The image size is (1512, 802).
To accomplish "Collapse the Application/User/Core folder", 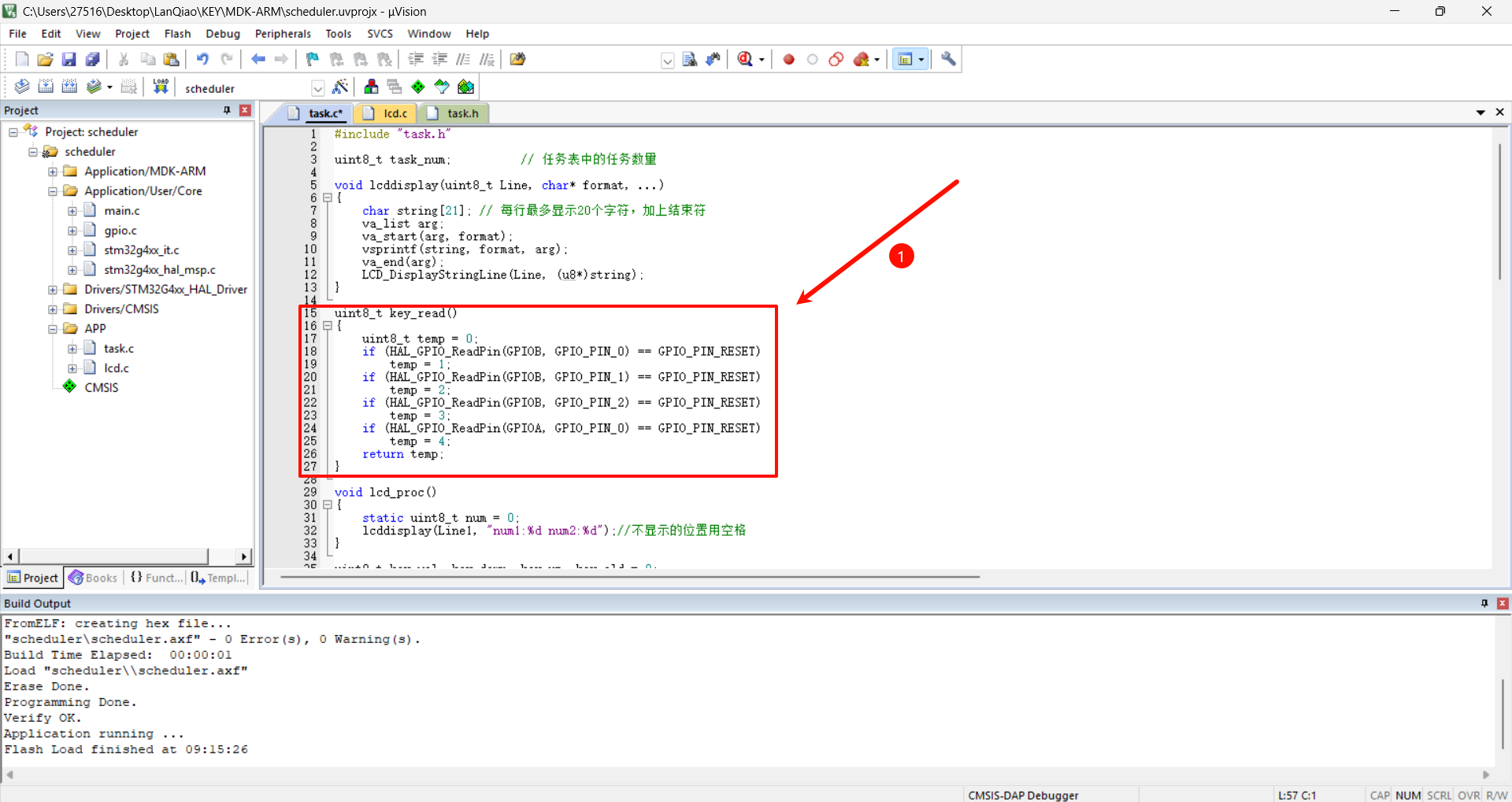I will tap(53, 191).
